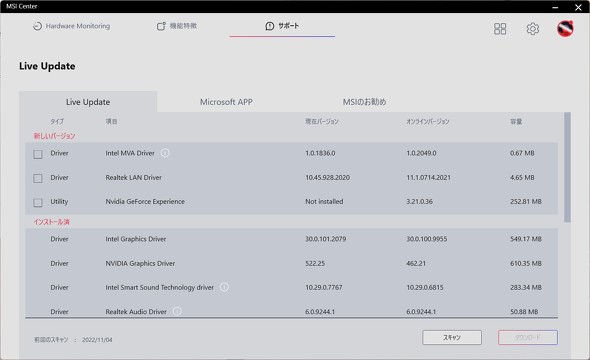This screenshot has width=590, height=360.
Task: Click the 4.65 MB size value
Action: pos(522,178)
